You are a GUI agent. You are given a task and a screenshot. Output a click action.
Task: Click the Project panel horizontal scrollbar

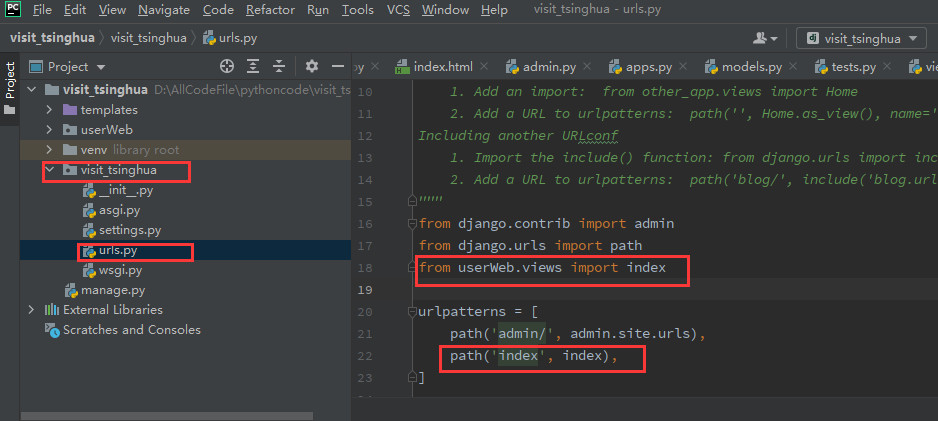click(166, 416)
